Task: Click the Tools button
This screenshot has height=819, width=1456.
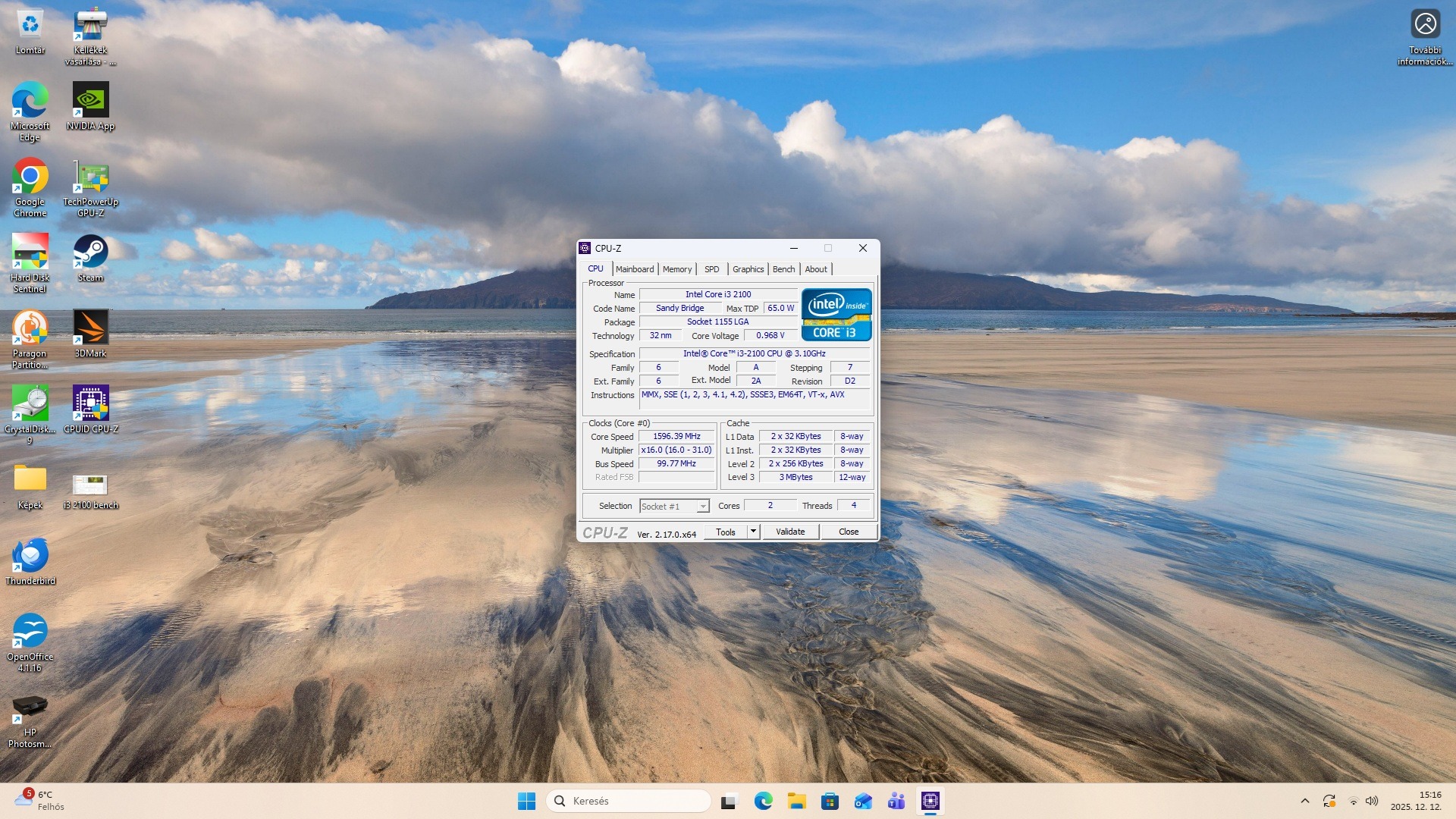Action: [x=725, y=532]
